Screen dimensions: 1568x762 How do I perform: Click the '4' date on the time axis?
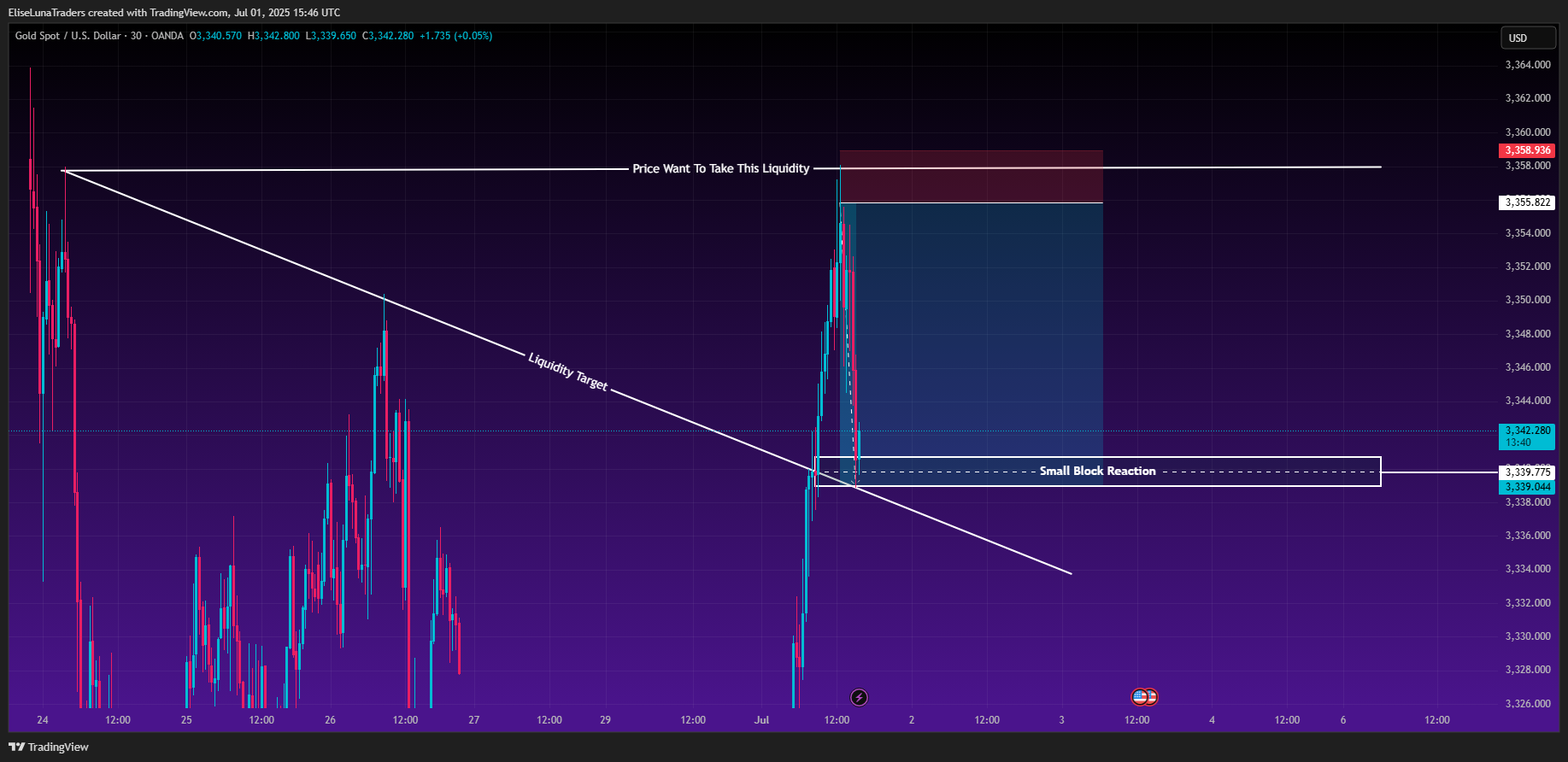click(1212, 720)
